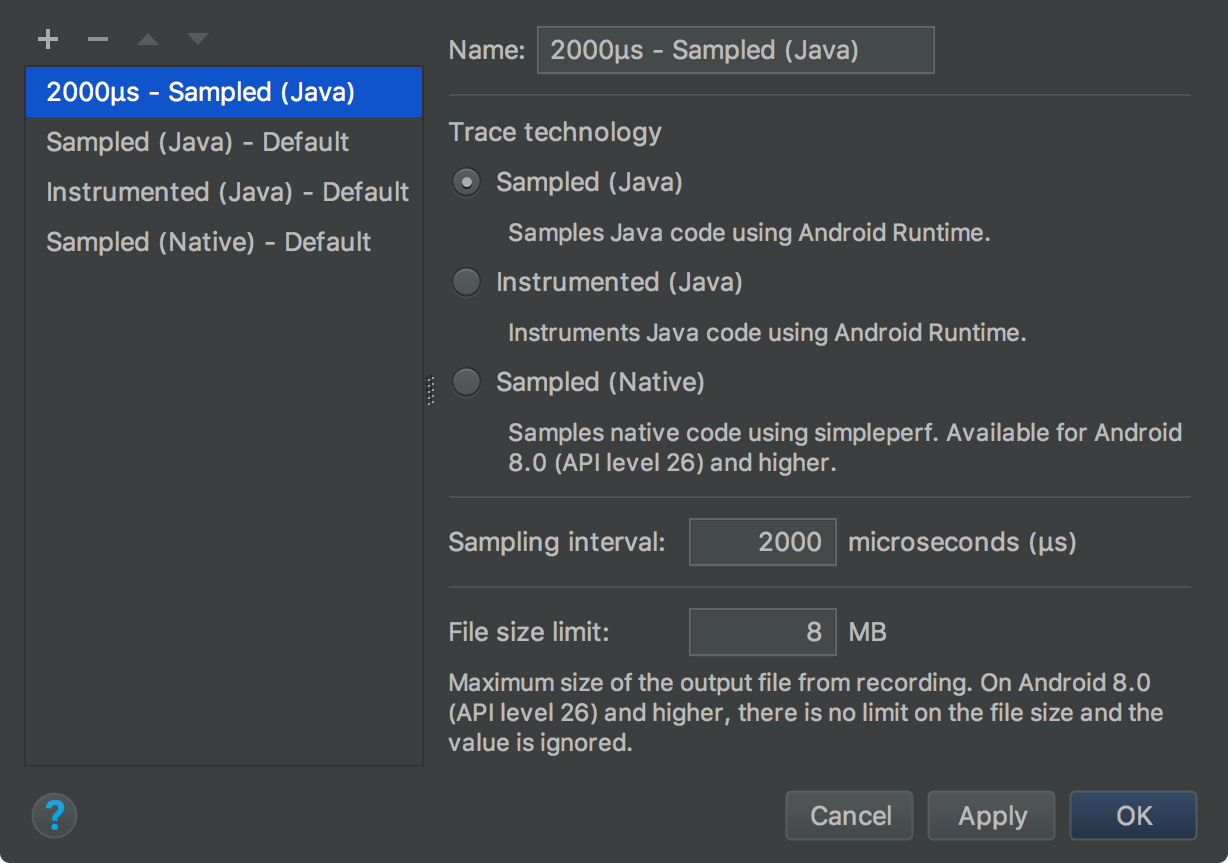Click the Trace technology section heading
This screenshot has height=863, width=1228.
click(555, 132)
